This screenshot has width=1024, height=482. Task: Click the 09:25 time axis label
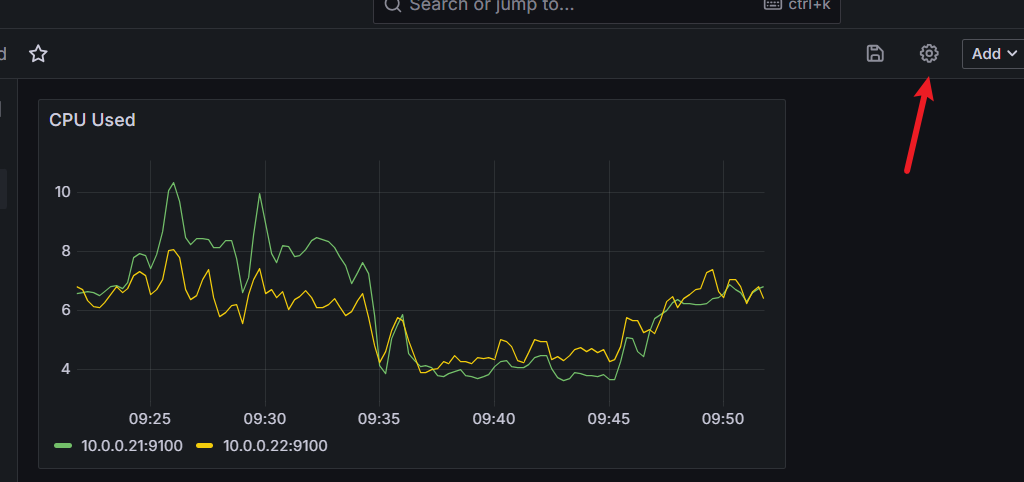(150, 418)
